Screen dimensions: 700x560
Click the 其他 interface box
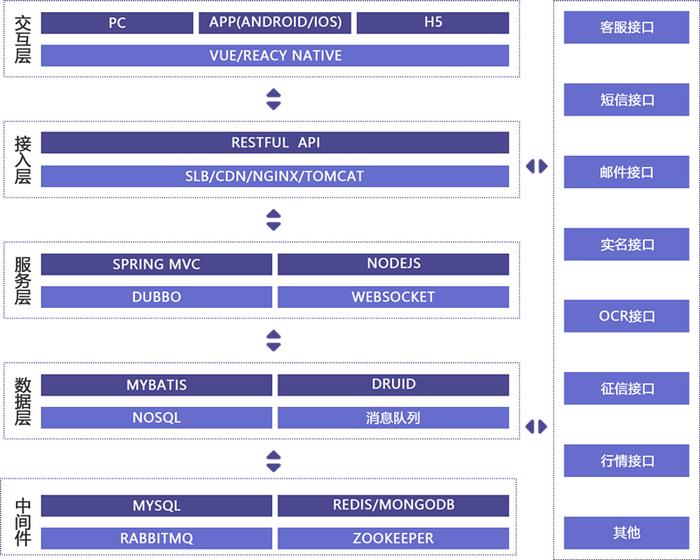click(x=626, y=533)
